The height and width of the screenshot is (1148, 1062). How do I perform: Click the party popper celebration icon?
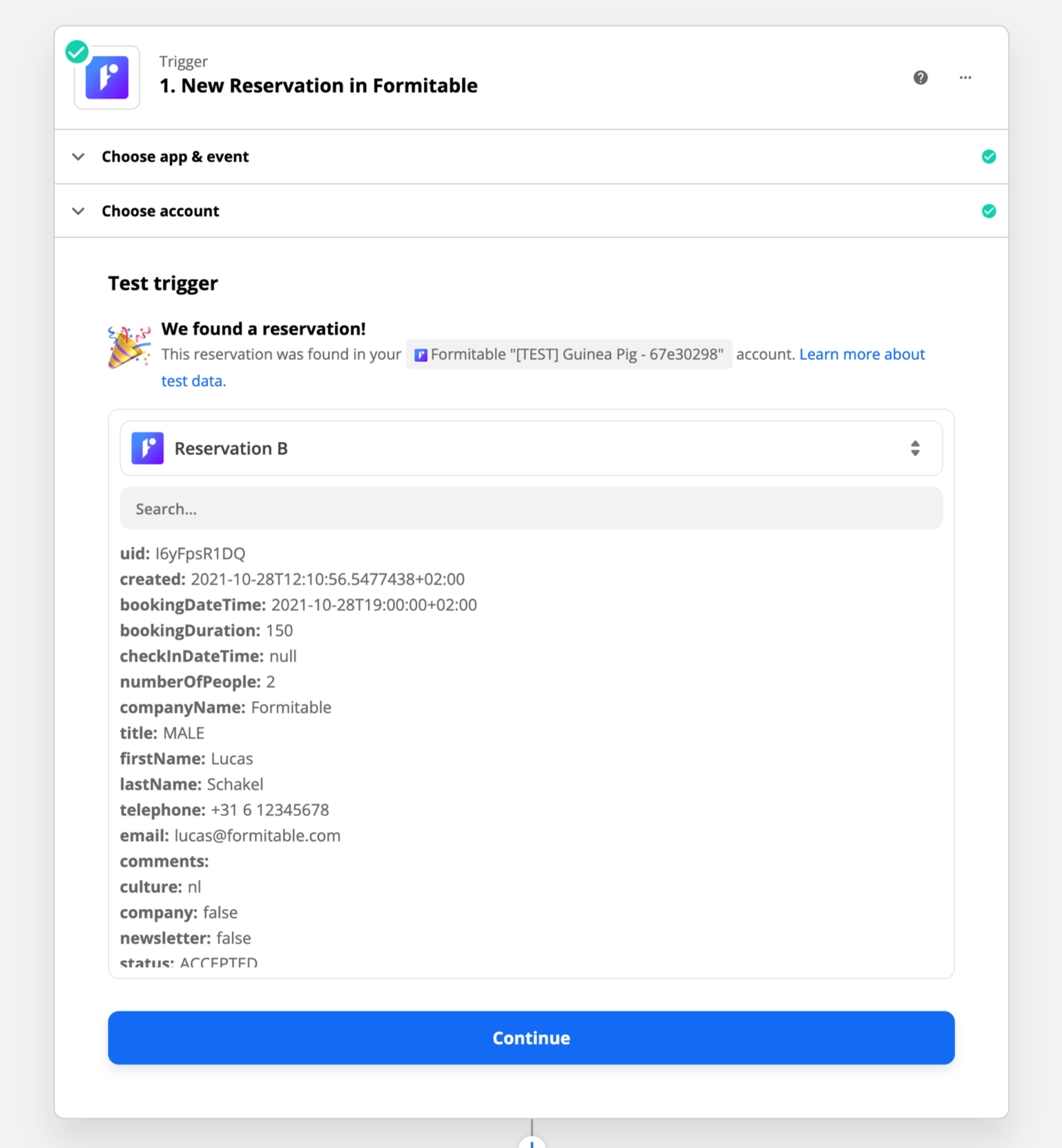point(129,347)
